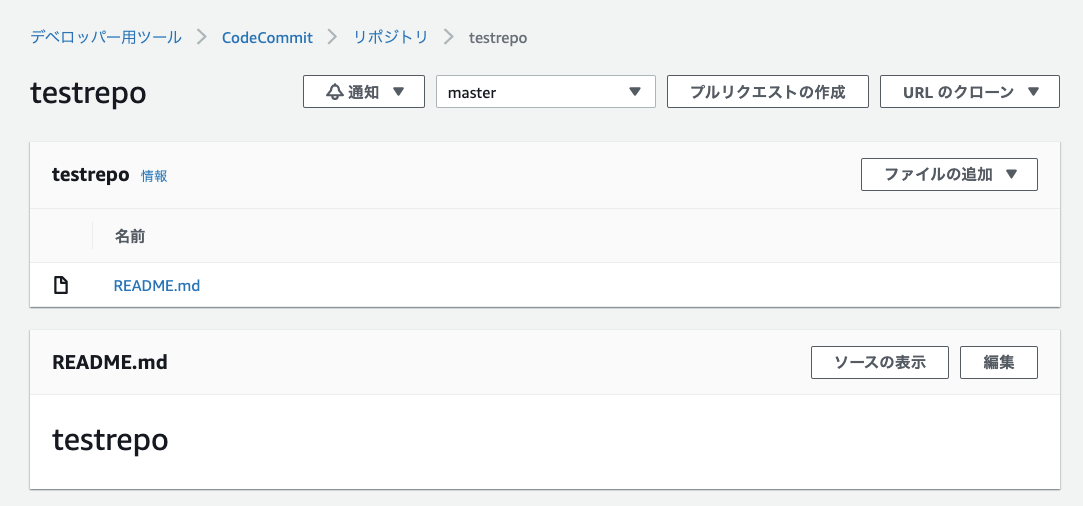Expand the URL のクローン dropdown
This screenshot has width=1083, height=506.
(x=970, y=92)
